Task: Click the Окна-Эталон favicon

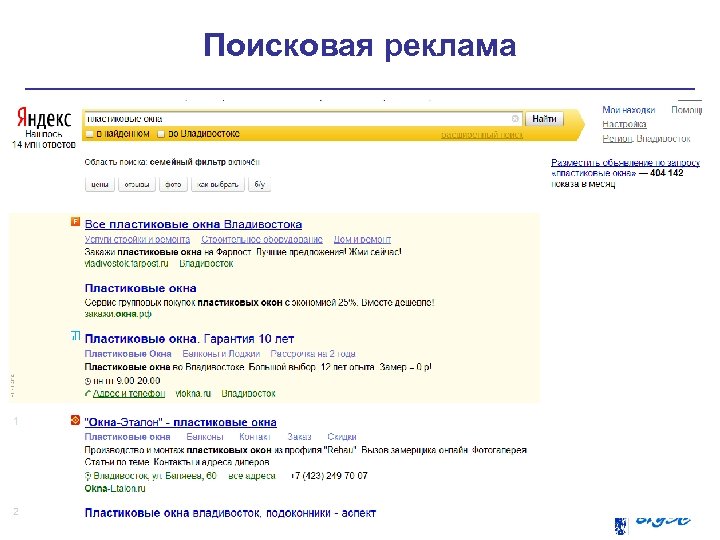Action: (x=75, y=420)
